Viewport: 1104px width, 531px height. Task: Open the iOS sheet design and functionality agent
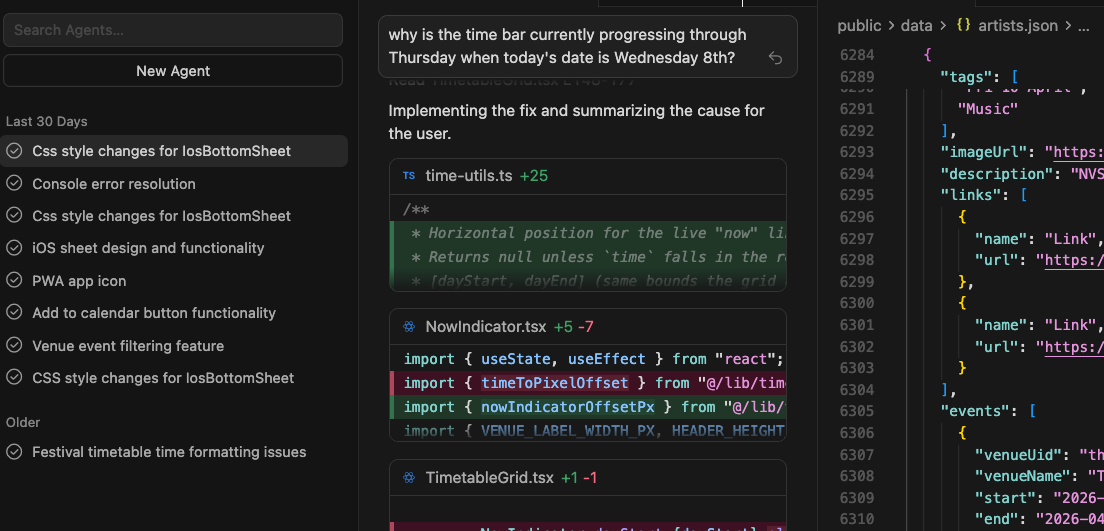tap(173, 248)
